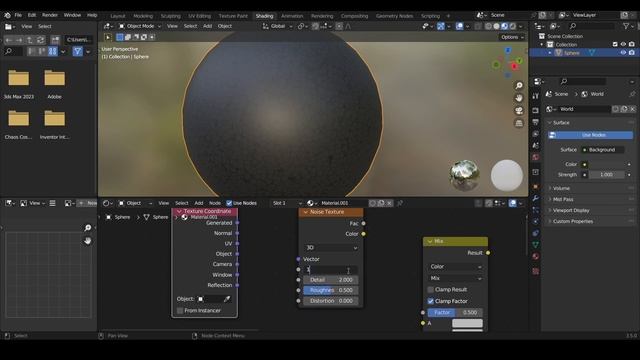640x360 pixels.
Task: Enable solid viewport shading sphere
Action: pyautogui.click(x=496, y=26)
